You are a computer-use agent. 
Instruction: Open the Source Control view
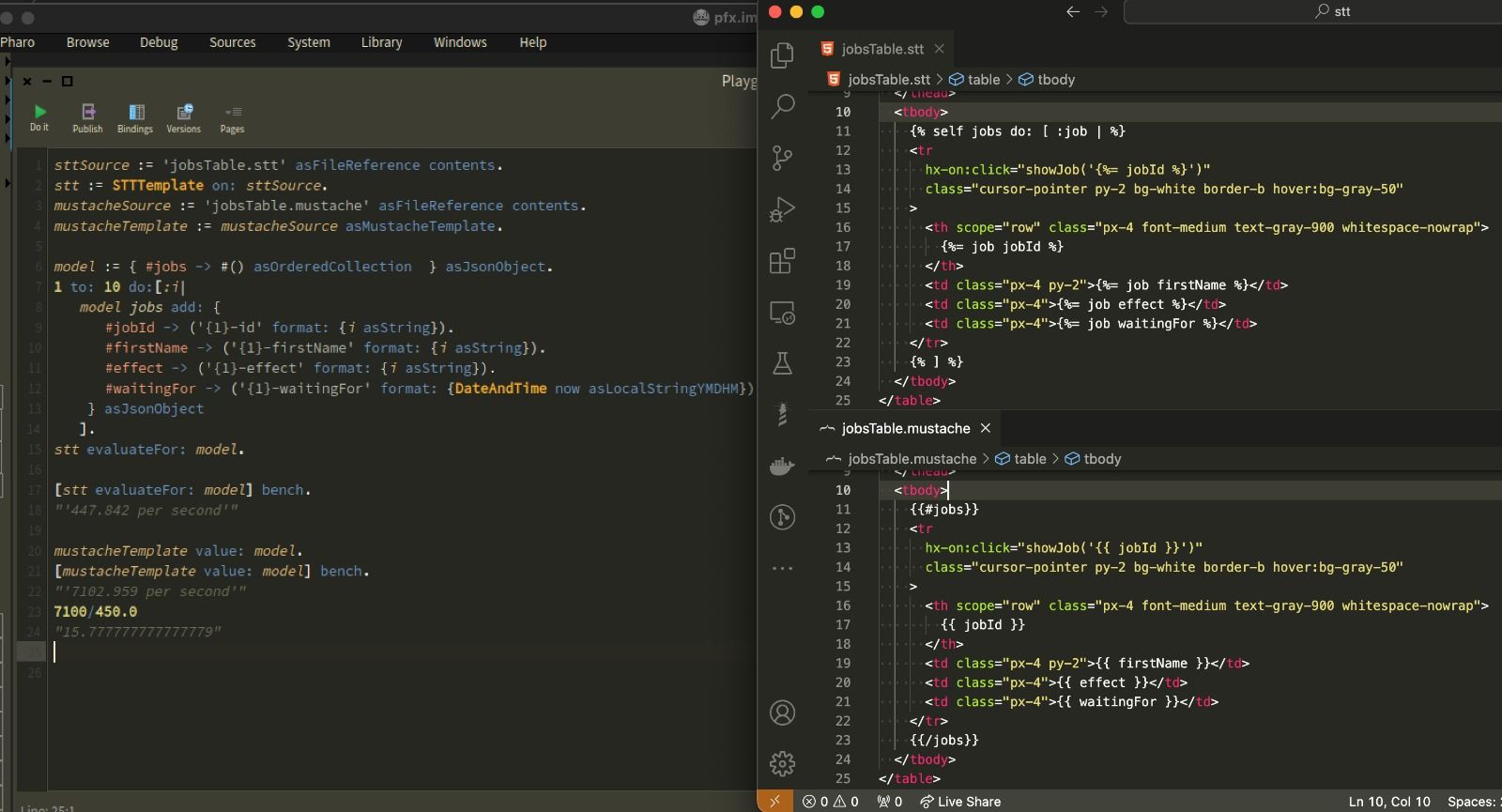point(782,158)
